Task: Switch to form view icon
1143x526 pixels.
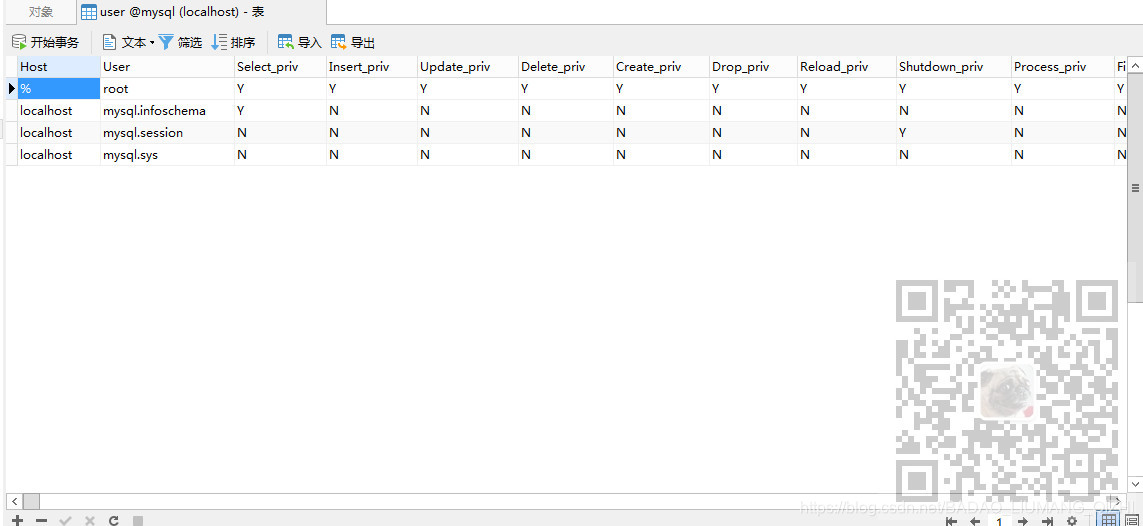Action: click(x=1131, y=520)
